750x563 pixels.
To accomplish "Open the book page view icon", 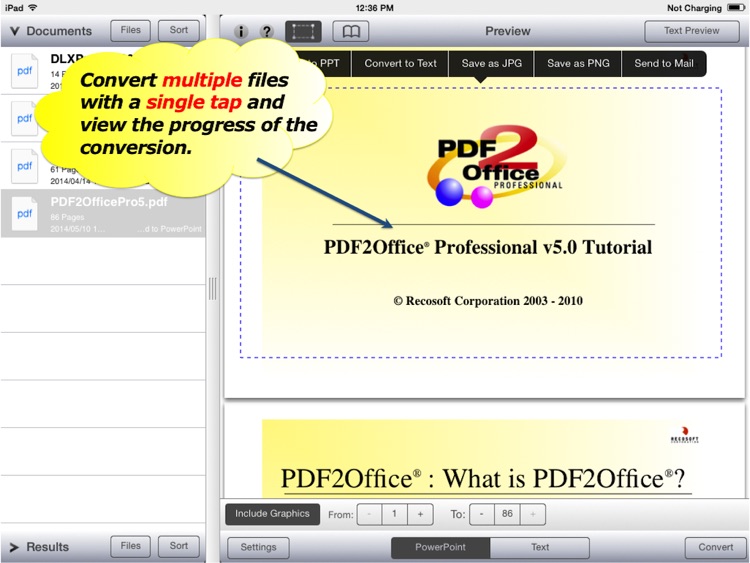I will pyautogui.click(x=351, y=32).
